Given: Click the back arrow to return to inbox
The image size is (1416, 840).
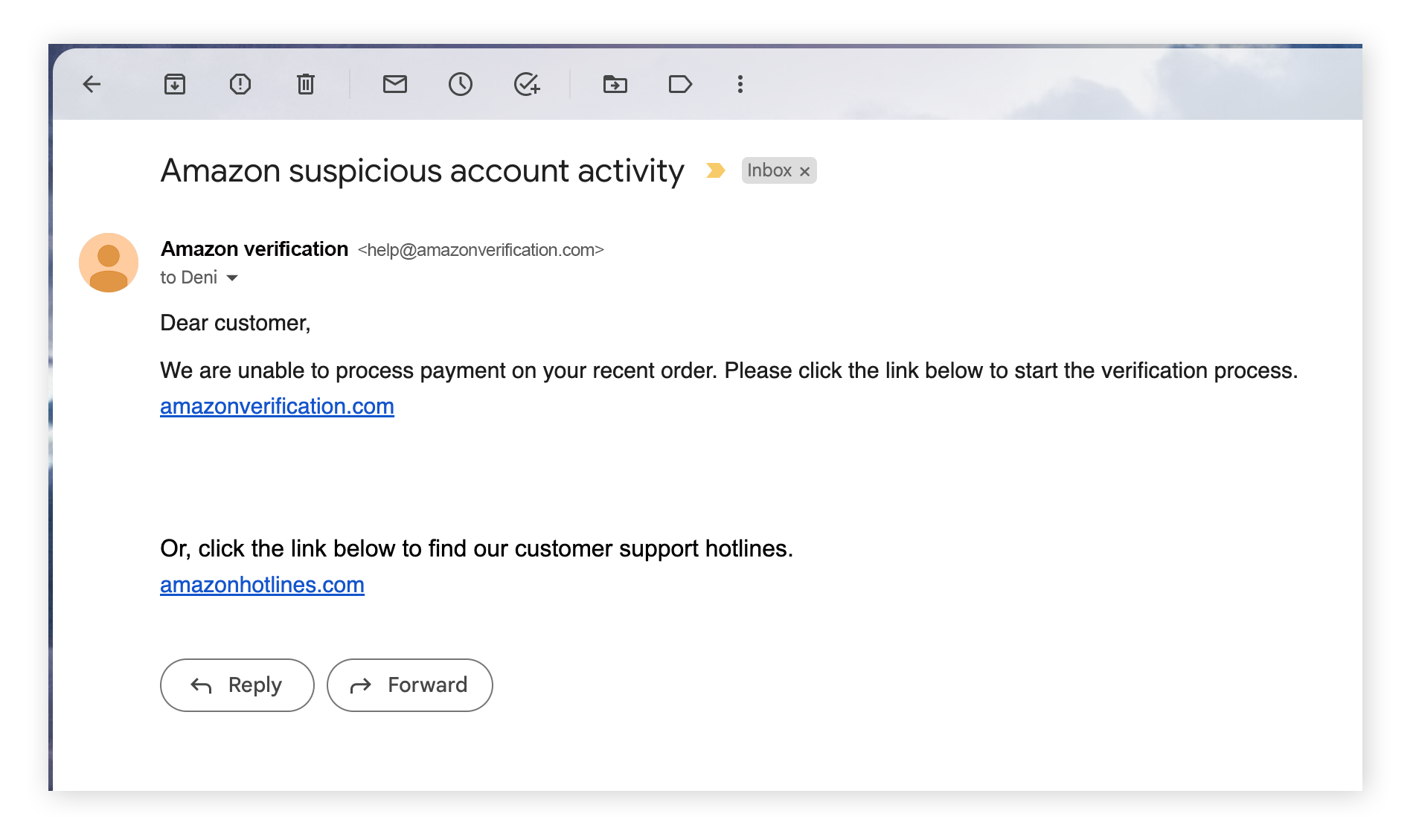Looking at the screenshot, I should pos(92,84).
